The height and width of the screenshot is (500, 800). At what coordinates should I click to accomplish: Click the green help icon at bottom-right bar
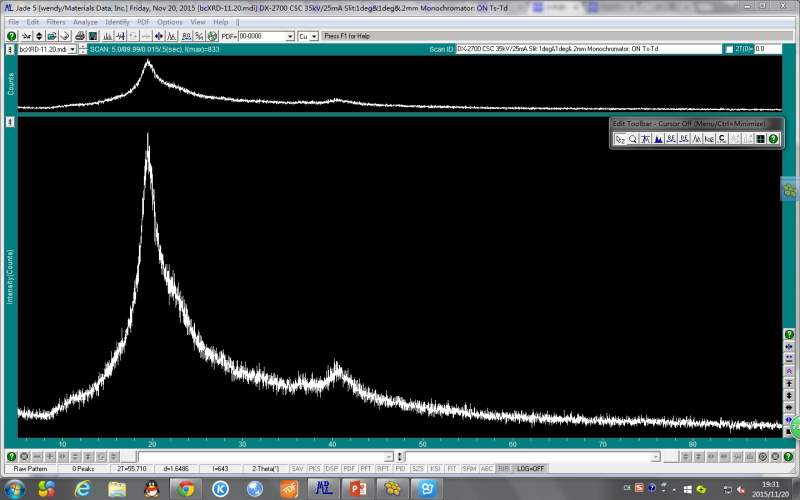(x=788, y=456)
